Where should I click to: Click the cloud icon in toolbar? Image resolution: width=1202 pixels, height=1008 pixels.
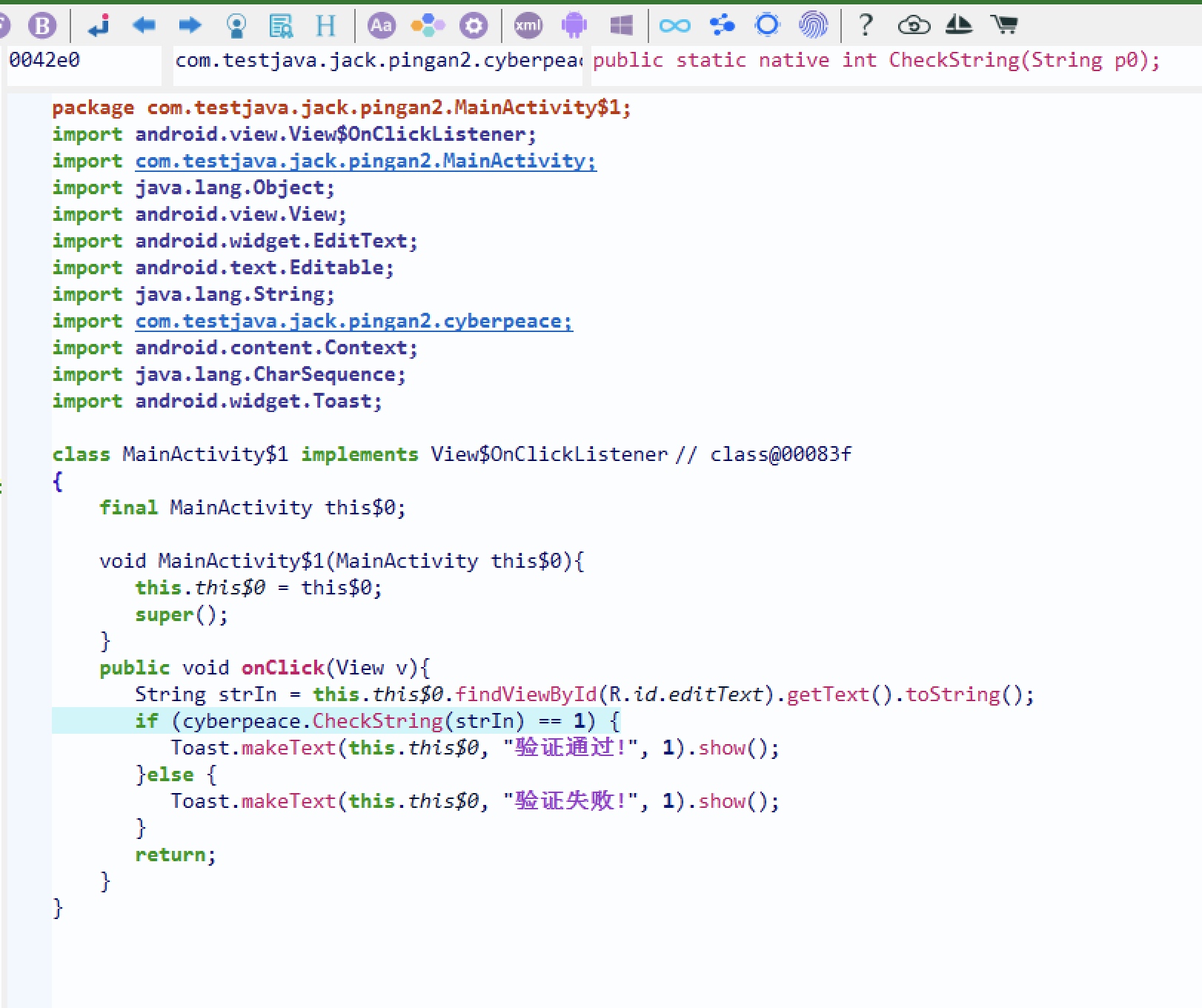913,26
